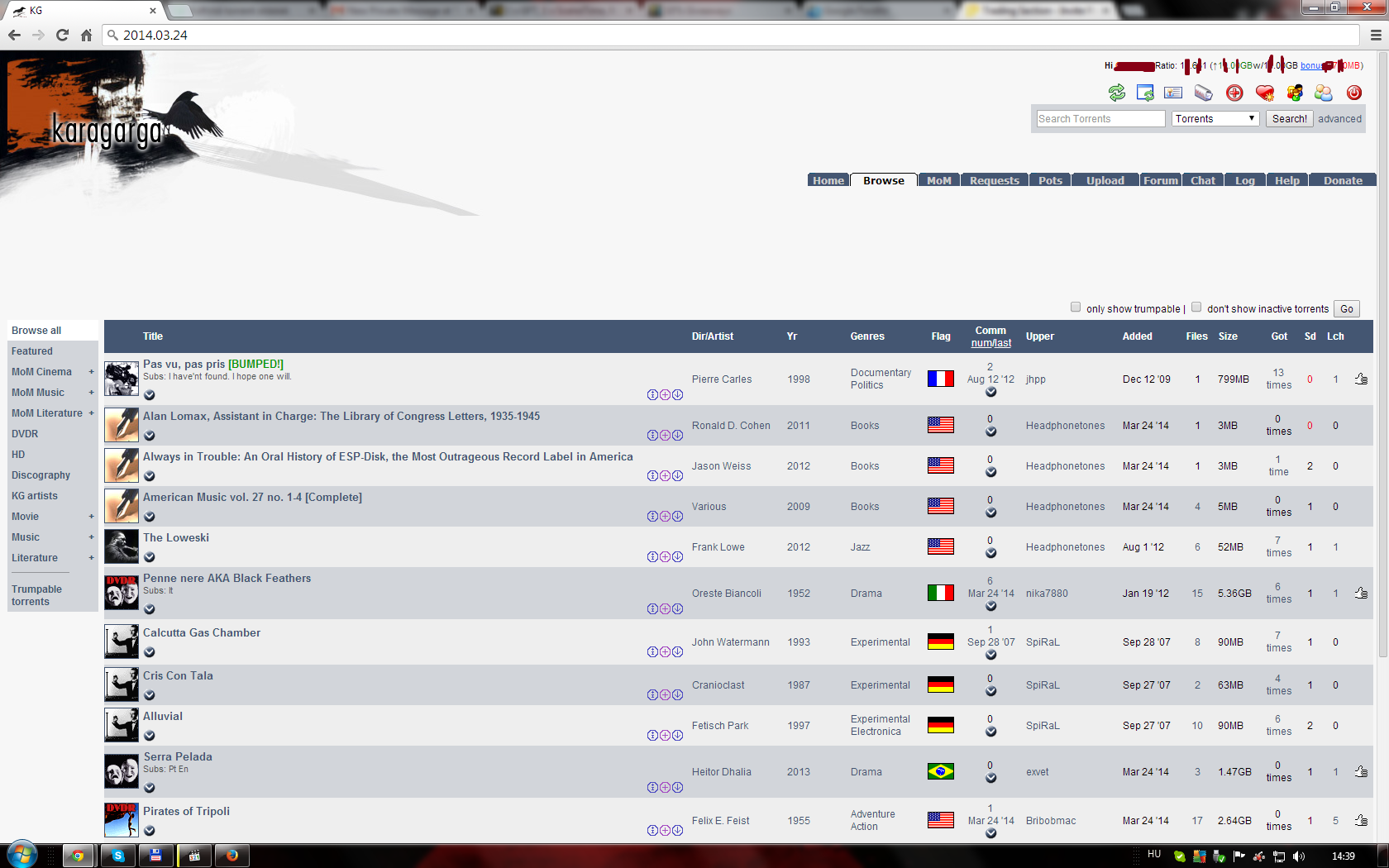Open the Forum tab
This screenshot has width=1389, height=868.
coord(1161,180)
